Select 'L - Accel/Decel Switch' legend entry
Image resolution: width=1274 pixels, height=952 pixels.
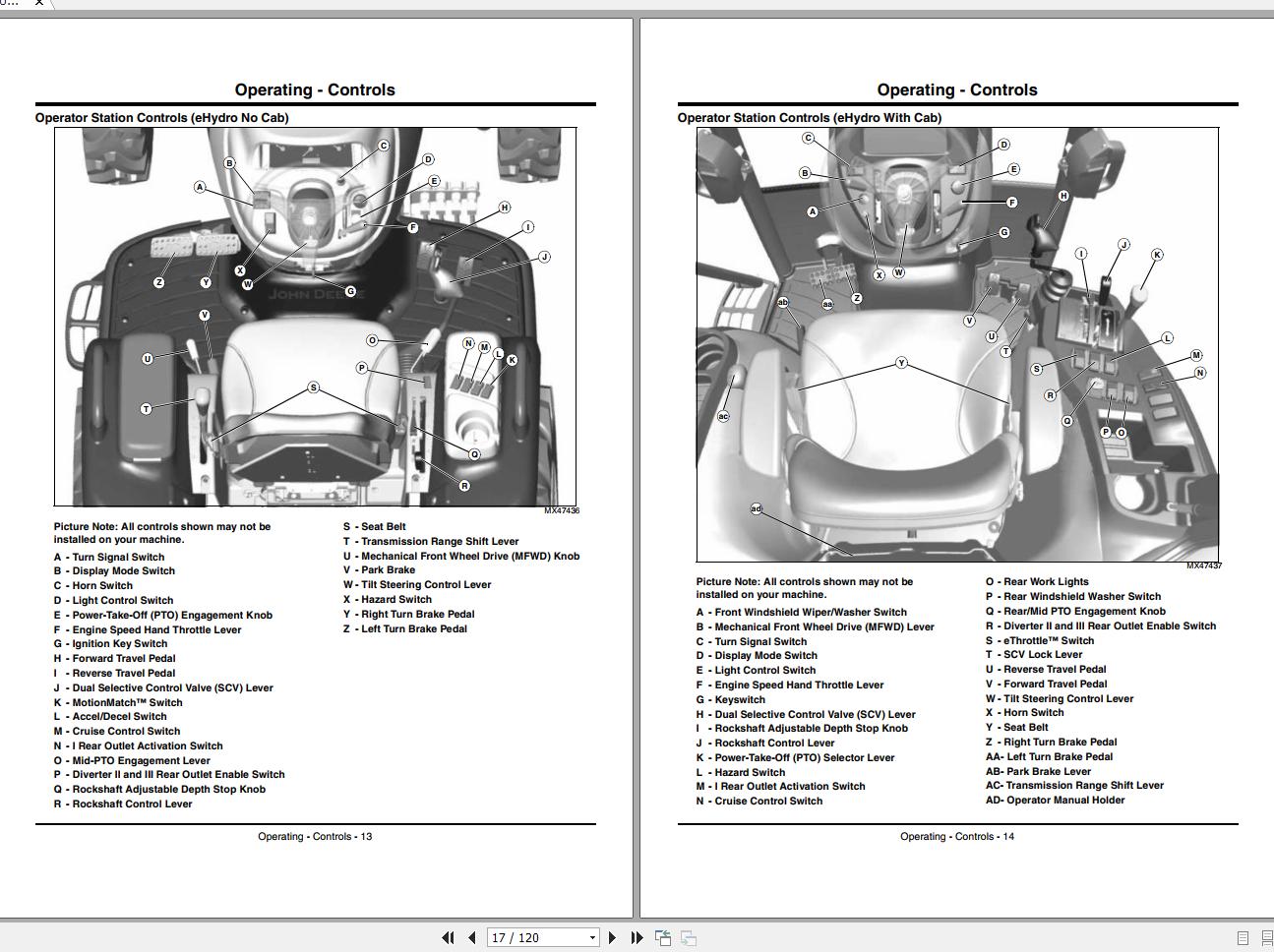(110, 717)
